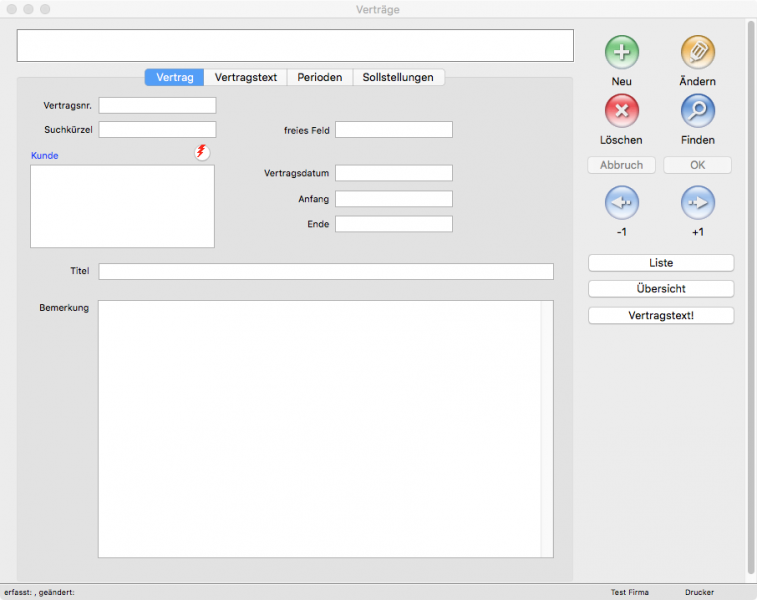The image size is (757, 600).
Task: Open the Perioden tab
Action: [x=319, y=77]
